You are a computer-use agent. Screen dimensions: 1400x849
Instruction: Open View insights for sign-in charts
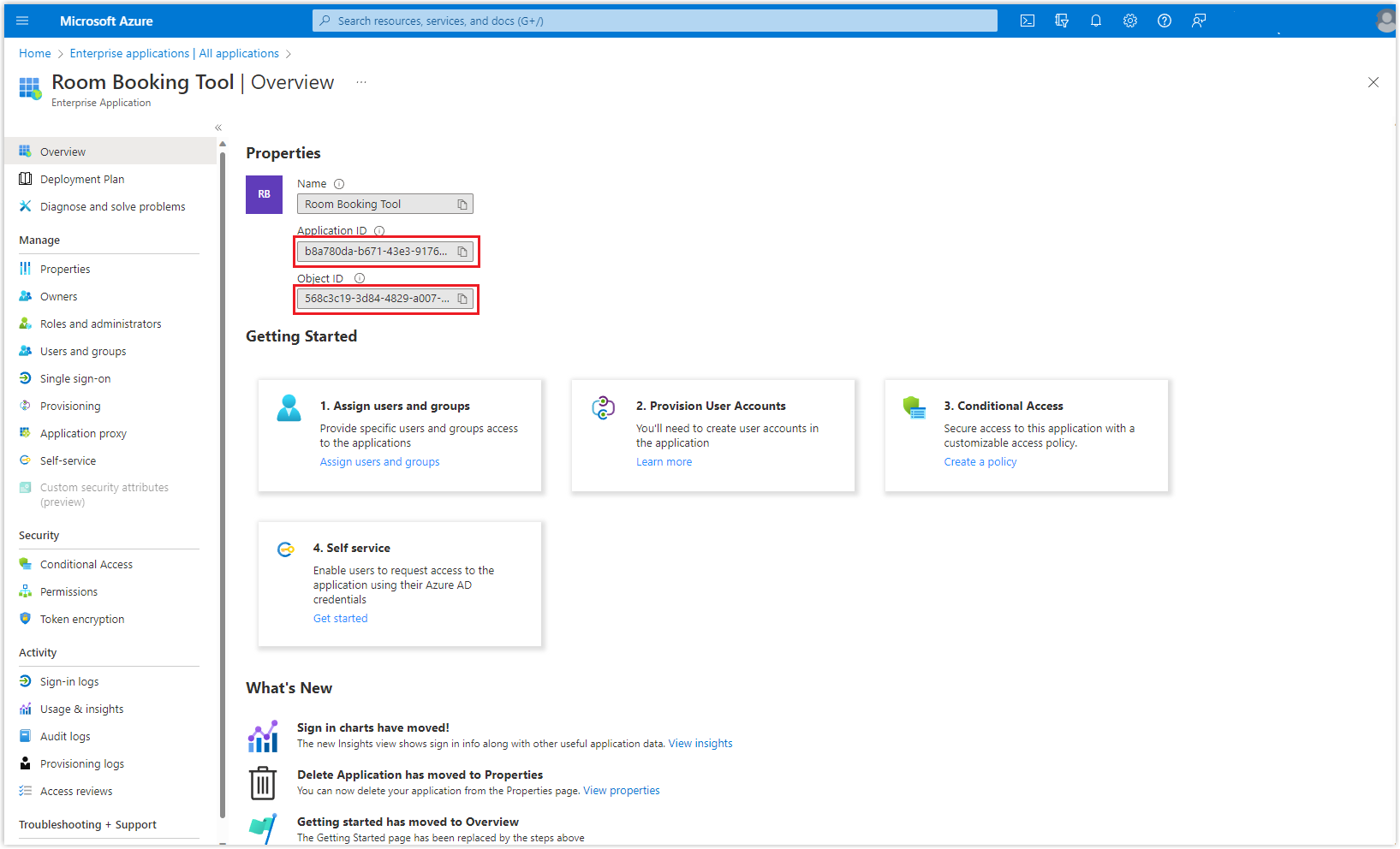click(700, 743)
